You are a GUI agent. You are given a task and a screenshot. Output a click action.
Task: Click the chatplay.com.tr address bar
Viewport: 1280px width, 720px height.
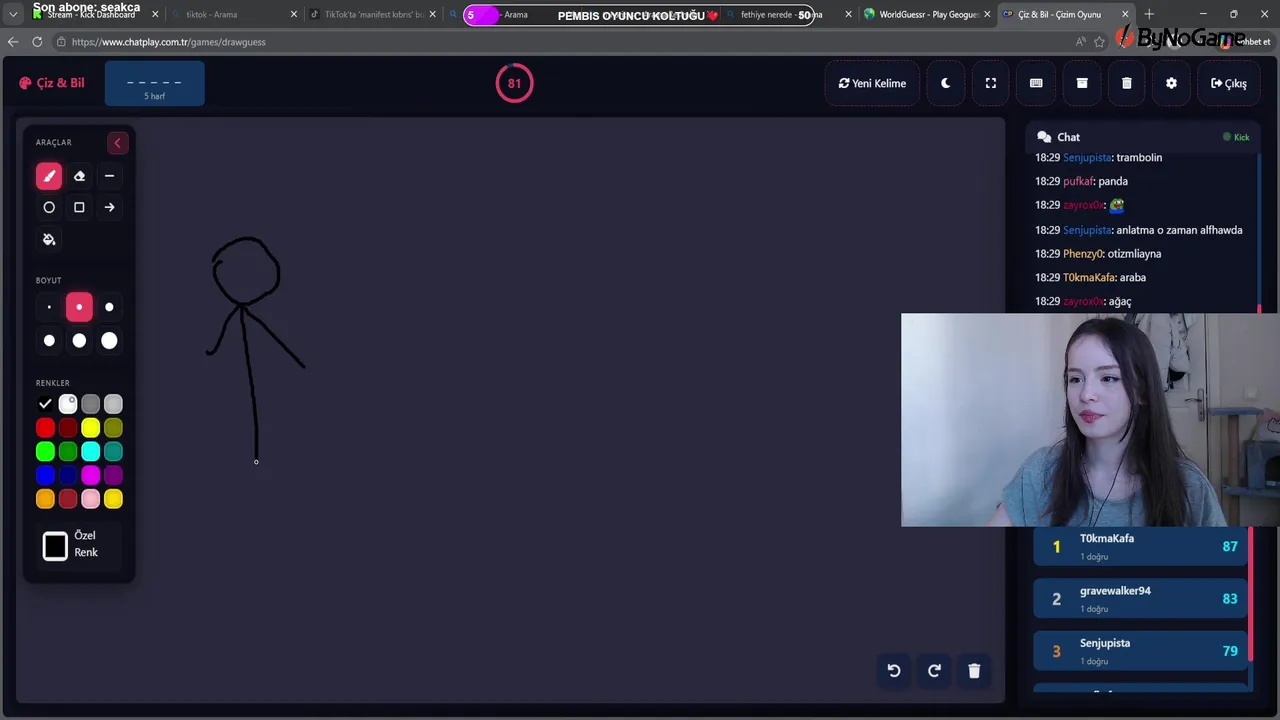coord(560,42)
